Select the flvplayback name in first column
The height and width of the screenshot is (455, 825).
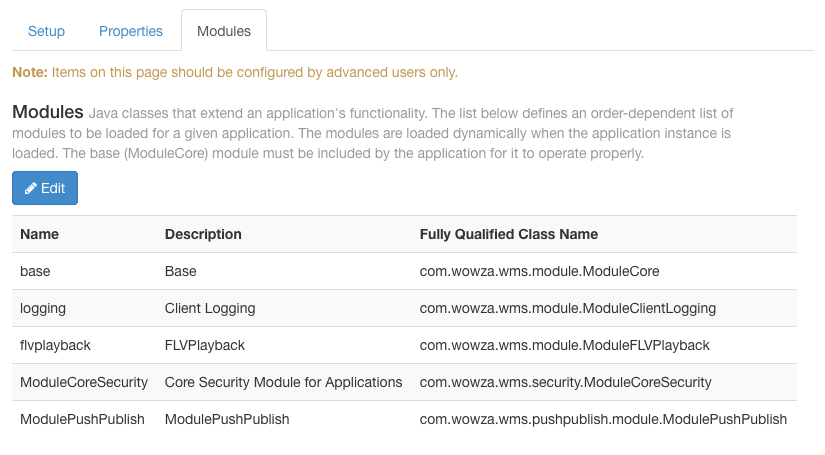[55, 345]
